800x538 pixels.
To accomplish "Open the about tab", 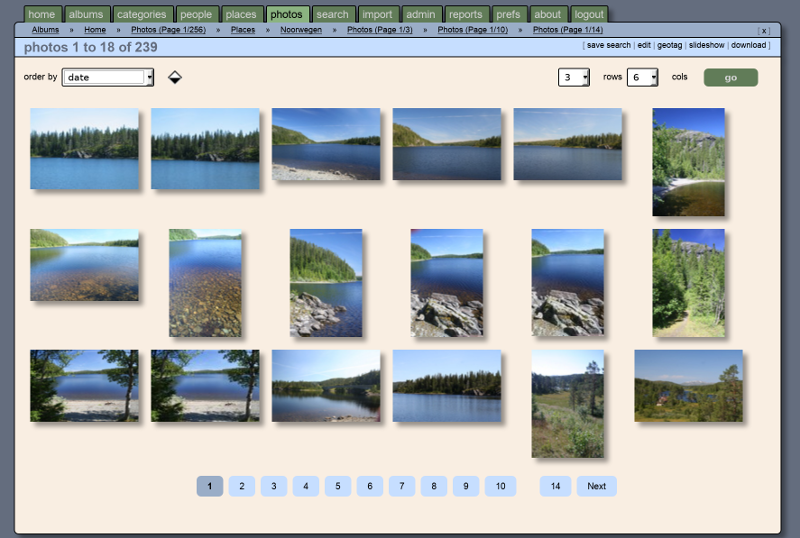I will (x=547, y=14).
